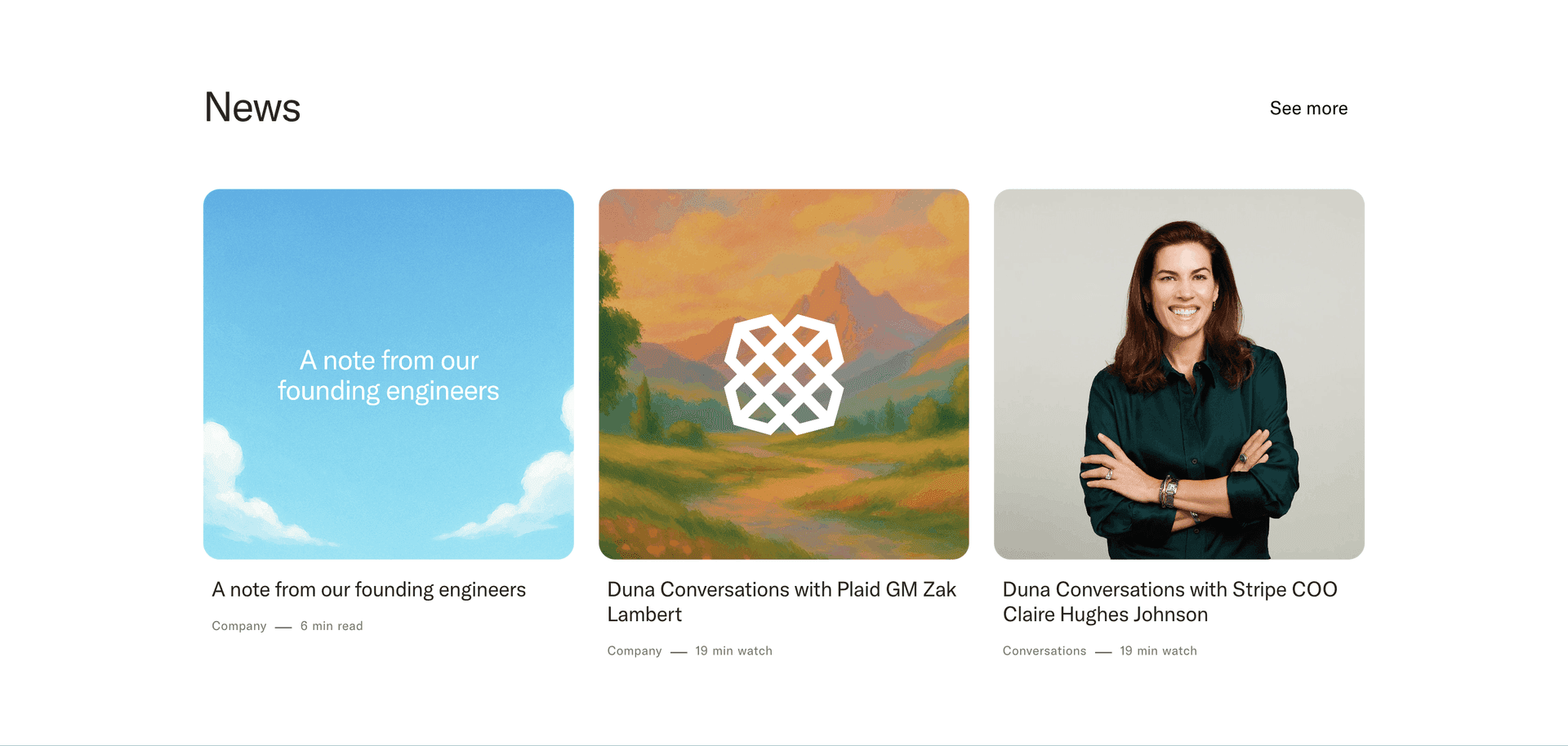Click the dash separator after Conversations tag
The width and height of the screenshot is (1568, 746).
coord(1103,652)
